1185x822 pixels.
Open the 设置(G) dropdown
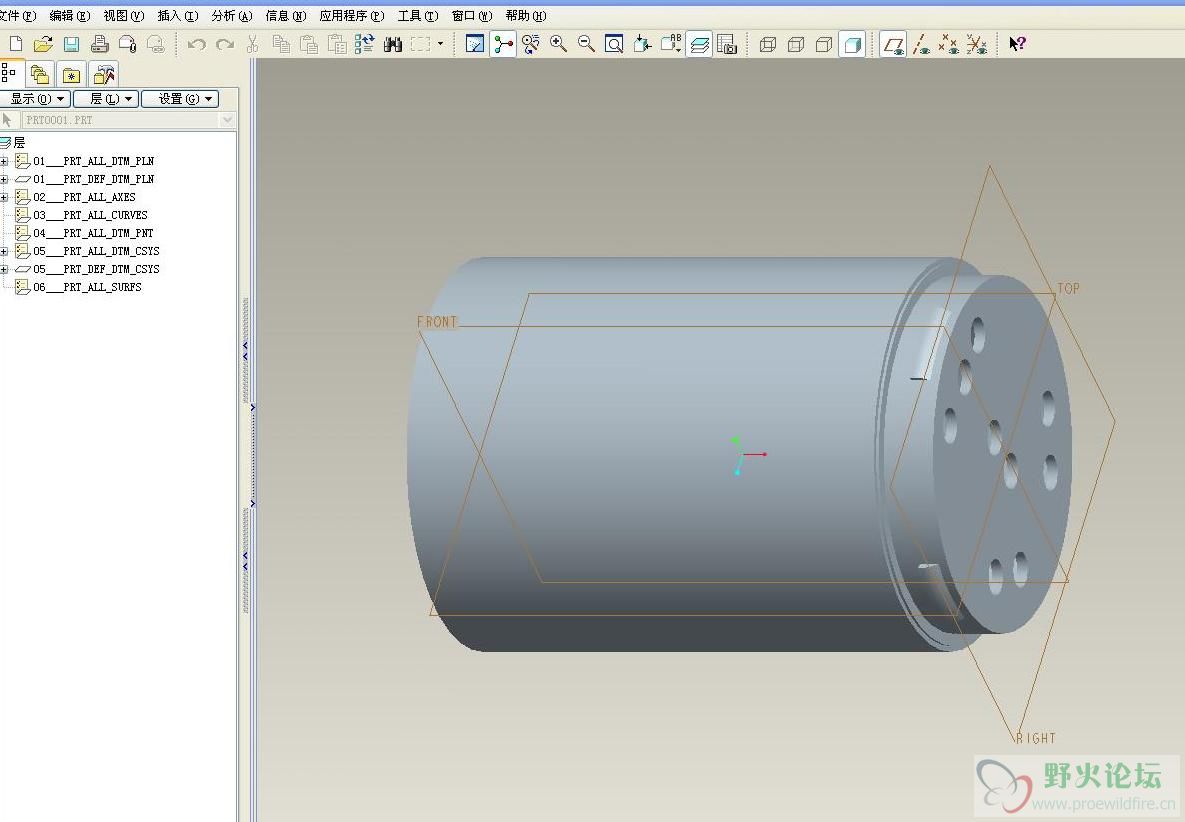coord(180,99)
